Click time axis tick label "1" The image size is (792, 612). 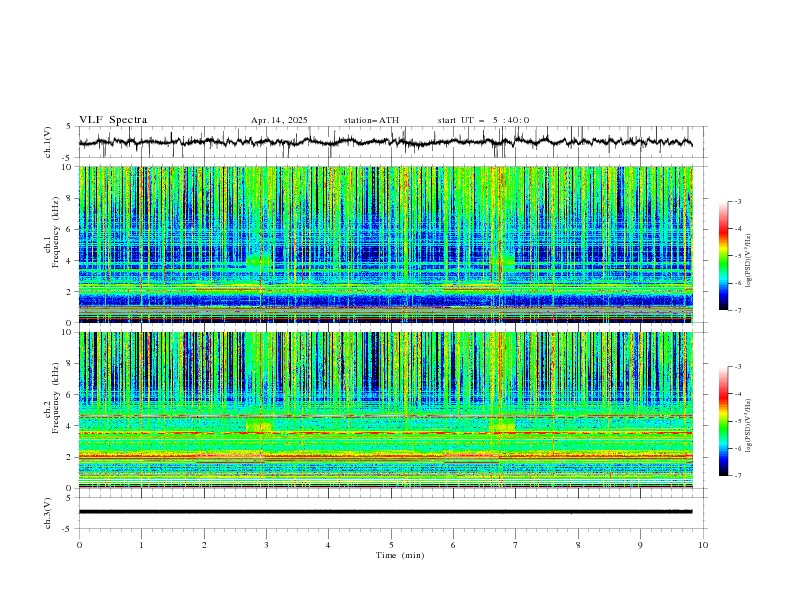[141, 545]
